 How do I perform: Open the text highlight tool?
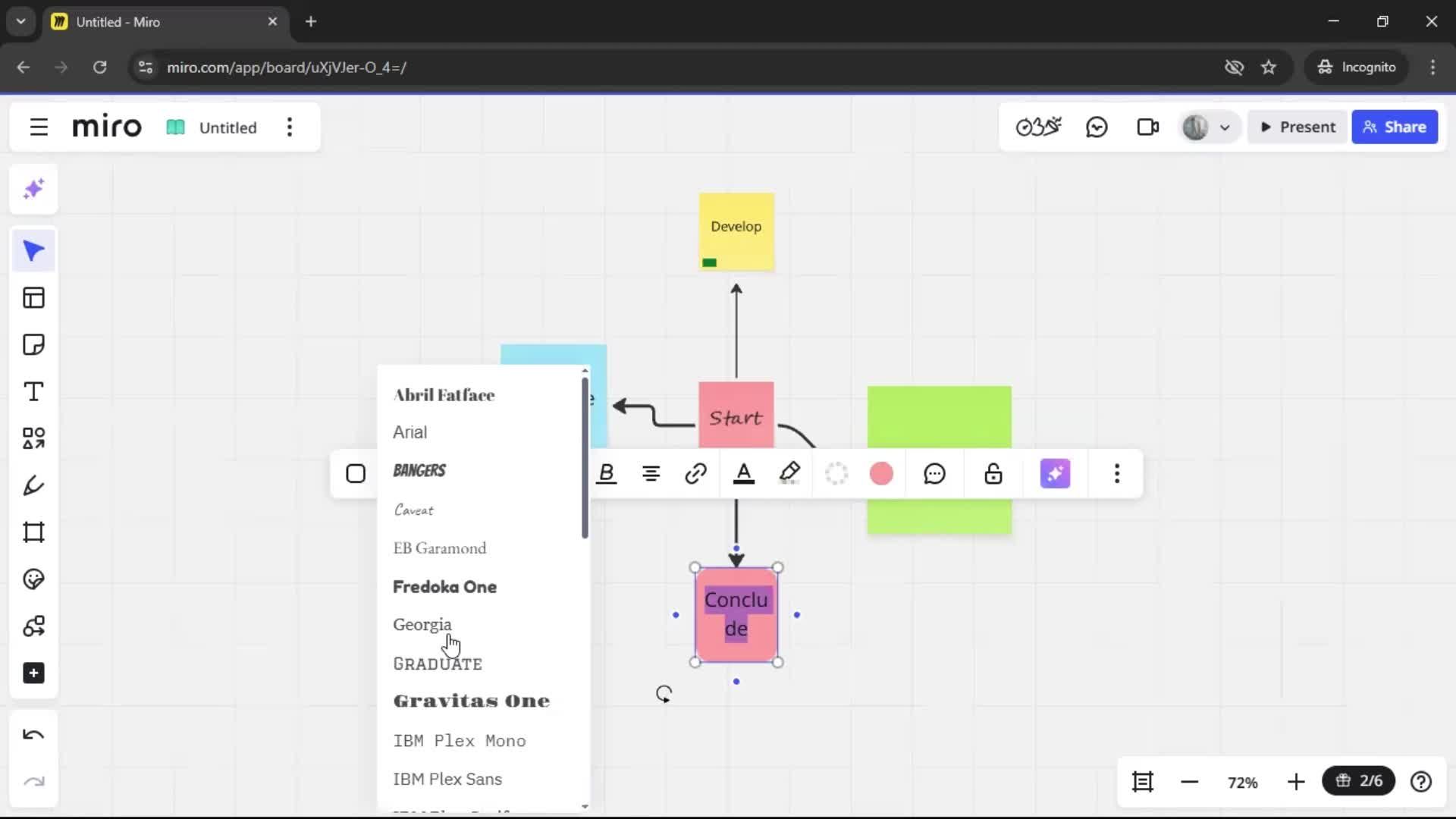[x=789, y=474]
